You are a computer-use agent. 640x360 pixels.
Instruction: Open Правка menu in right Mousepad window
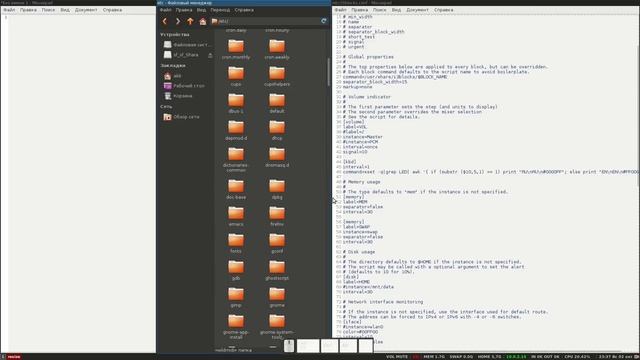click(360, 10)
